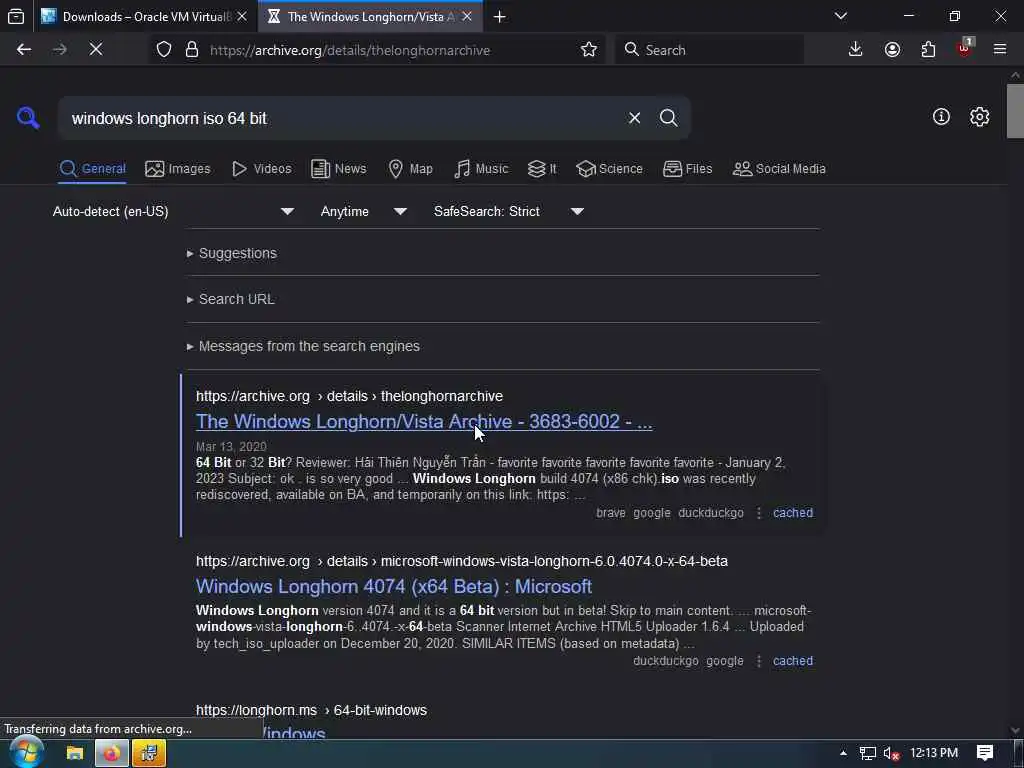Click the longhorn.ms 64-bit-windows URL

(x=312, y=710)
